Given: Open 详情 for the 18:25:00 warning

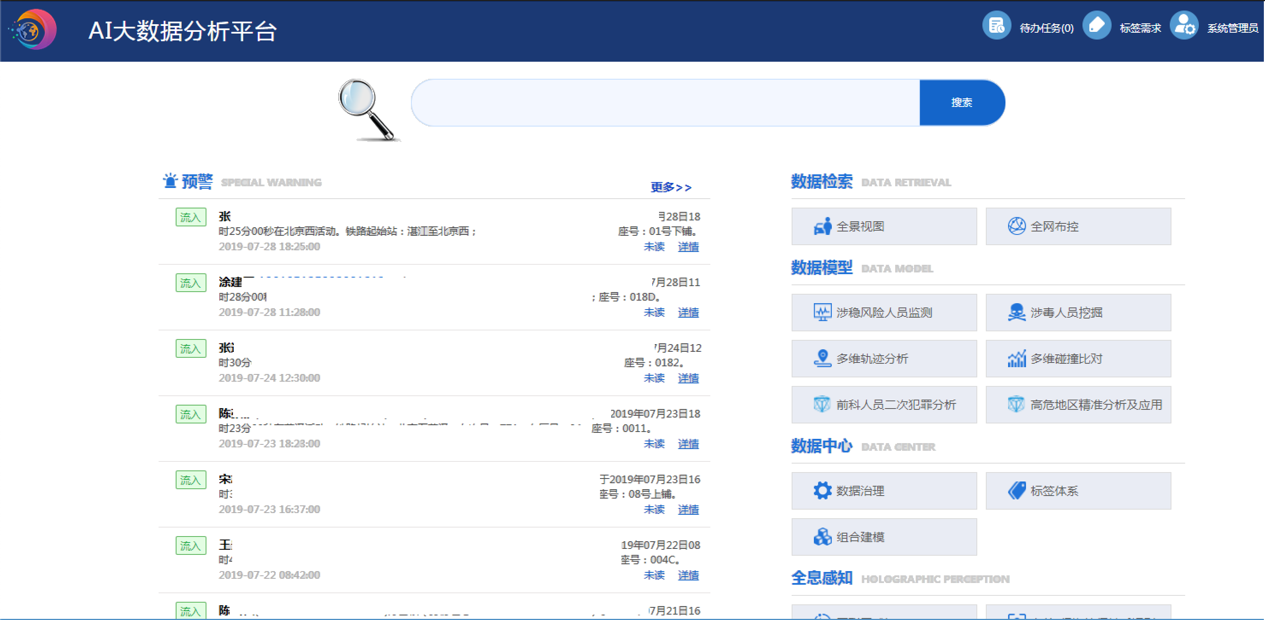Looking at the screenshot, I should [688, 247].
